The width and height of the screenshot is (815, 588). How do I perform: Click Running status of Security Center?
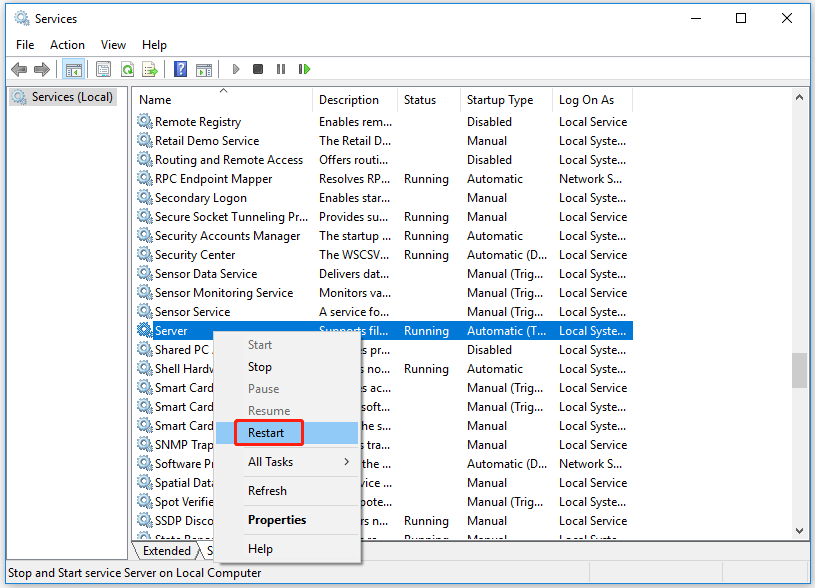[426, 255]
